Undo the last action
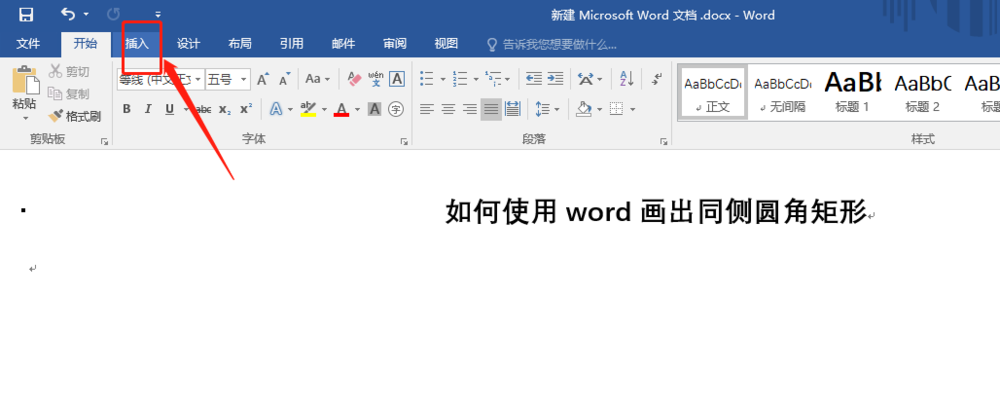 click(68, 13)
